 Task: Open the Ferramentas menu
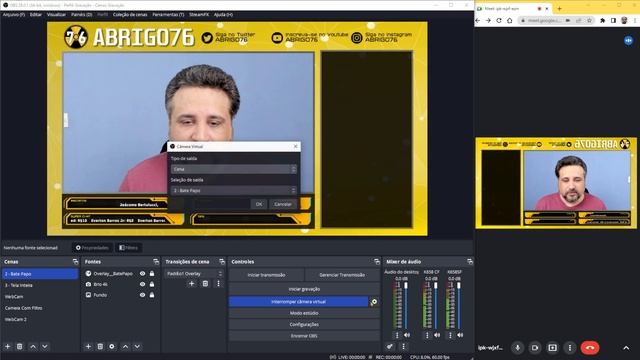point(168,15)
